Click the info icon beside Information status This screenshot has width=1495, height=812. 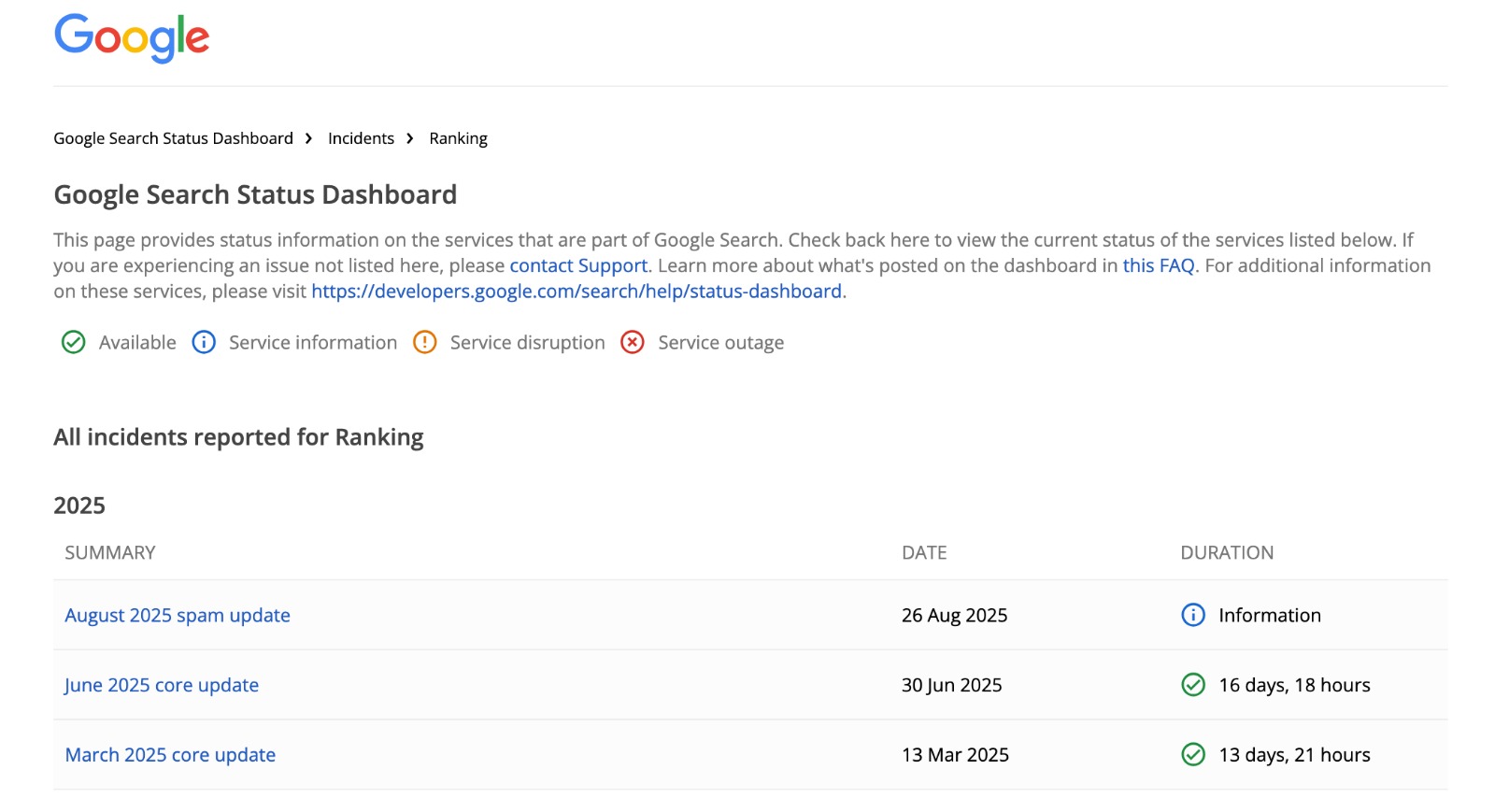(1193, 615)
